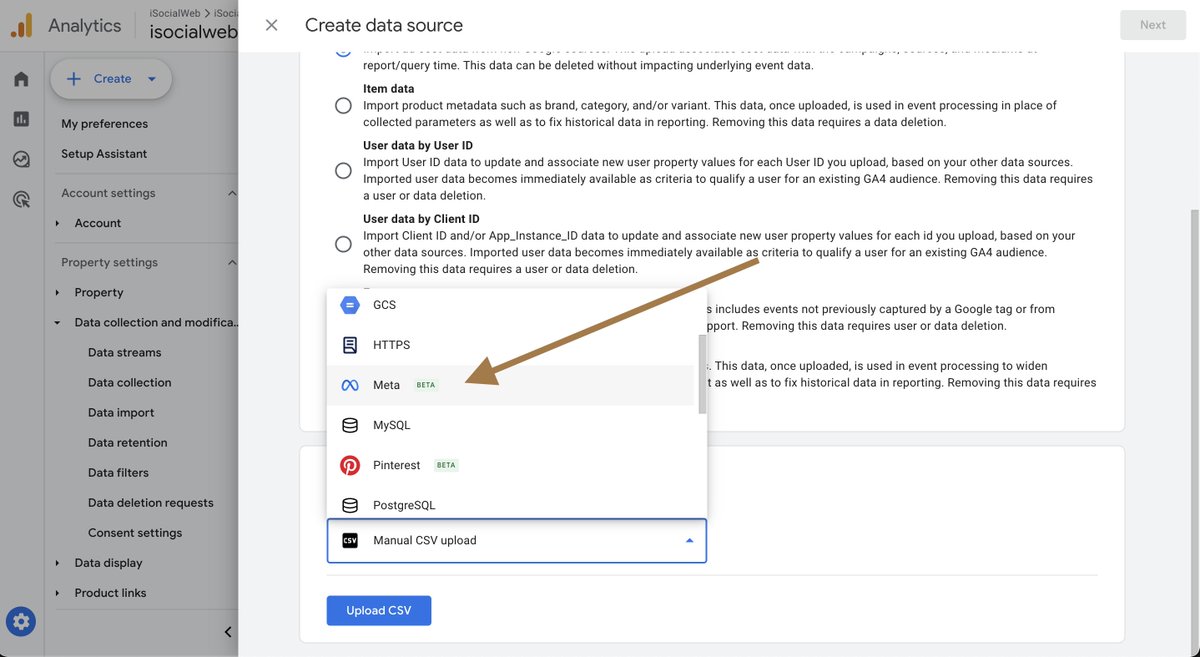Expand the Product links tree item

click(57, 593)
